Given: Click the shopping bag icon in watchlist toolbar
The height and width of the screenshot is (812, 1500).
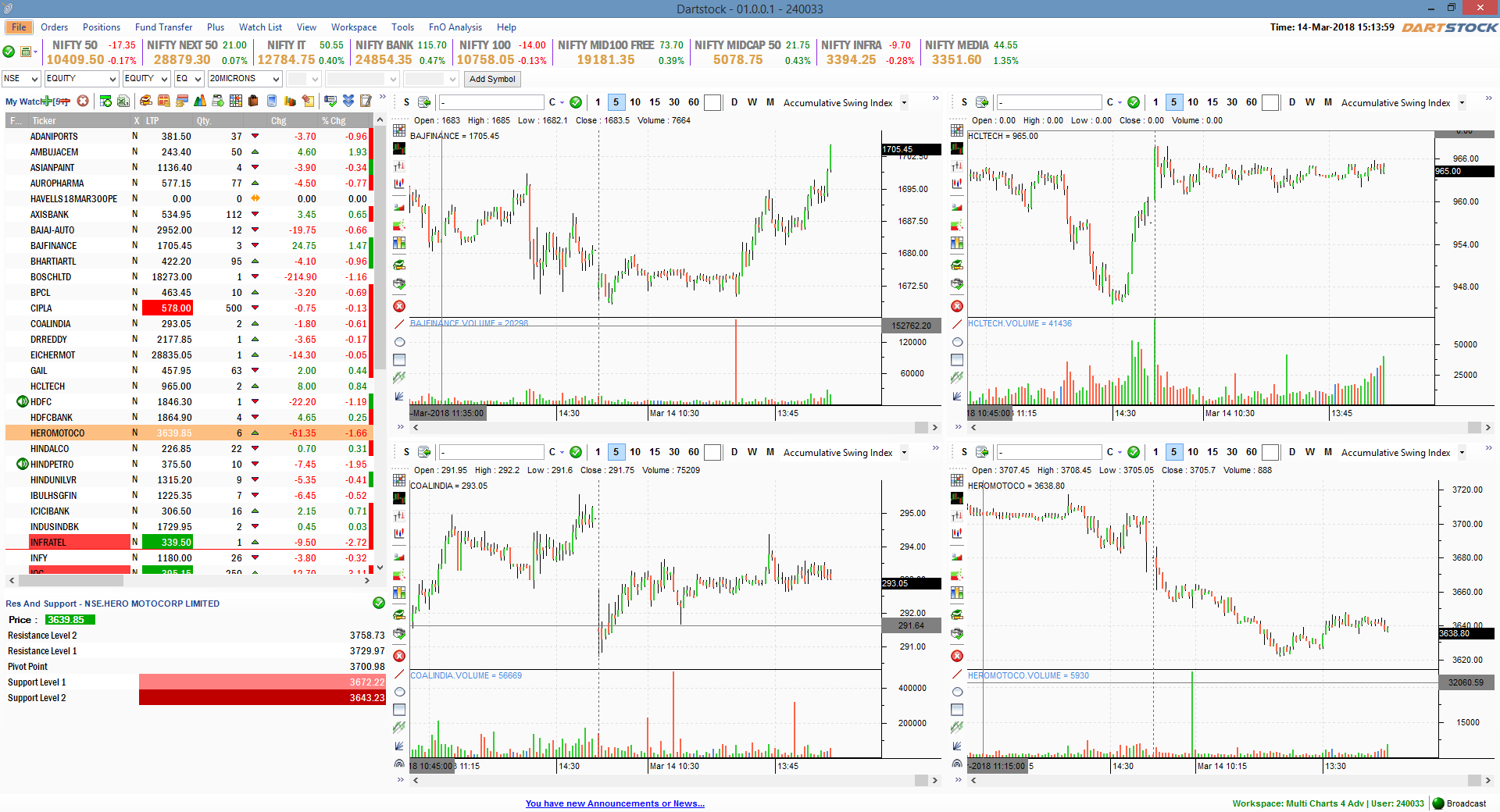Looking at the screenshot, I should tap(253, 101).
